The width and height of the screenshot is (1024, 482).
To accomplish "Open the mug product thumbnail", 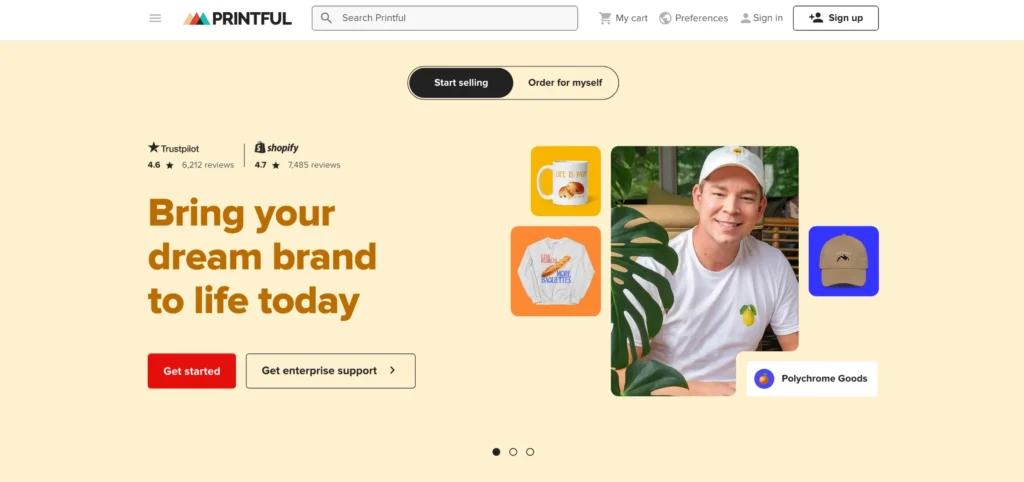I will 566,181.
